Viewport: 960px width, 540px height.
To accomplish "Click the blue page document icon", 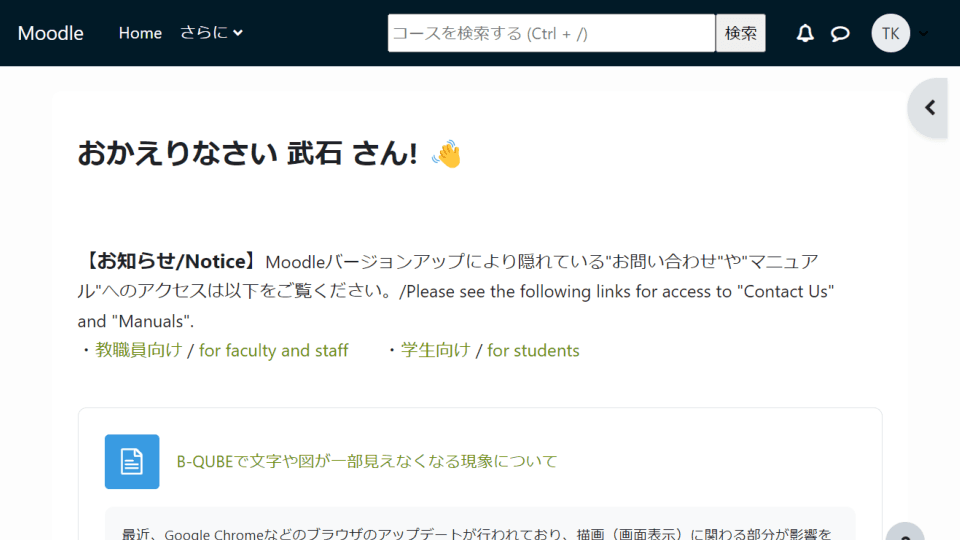I will point(132,462).
